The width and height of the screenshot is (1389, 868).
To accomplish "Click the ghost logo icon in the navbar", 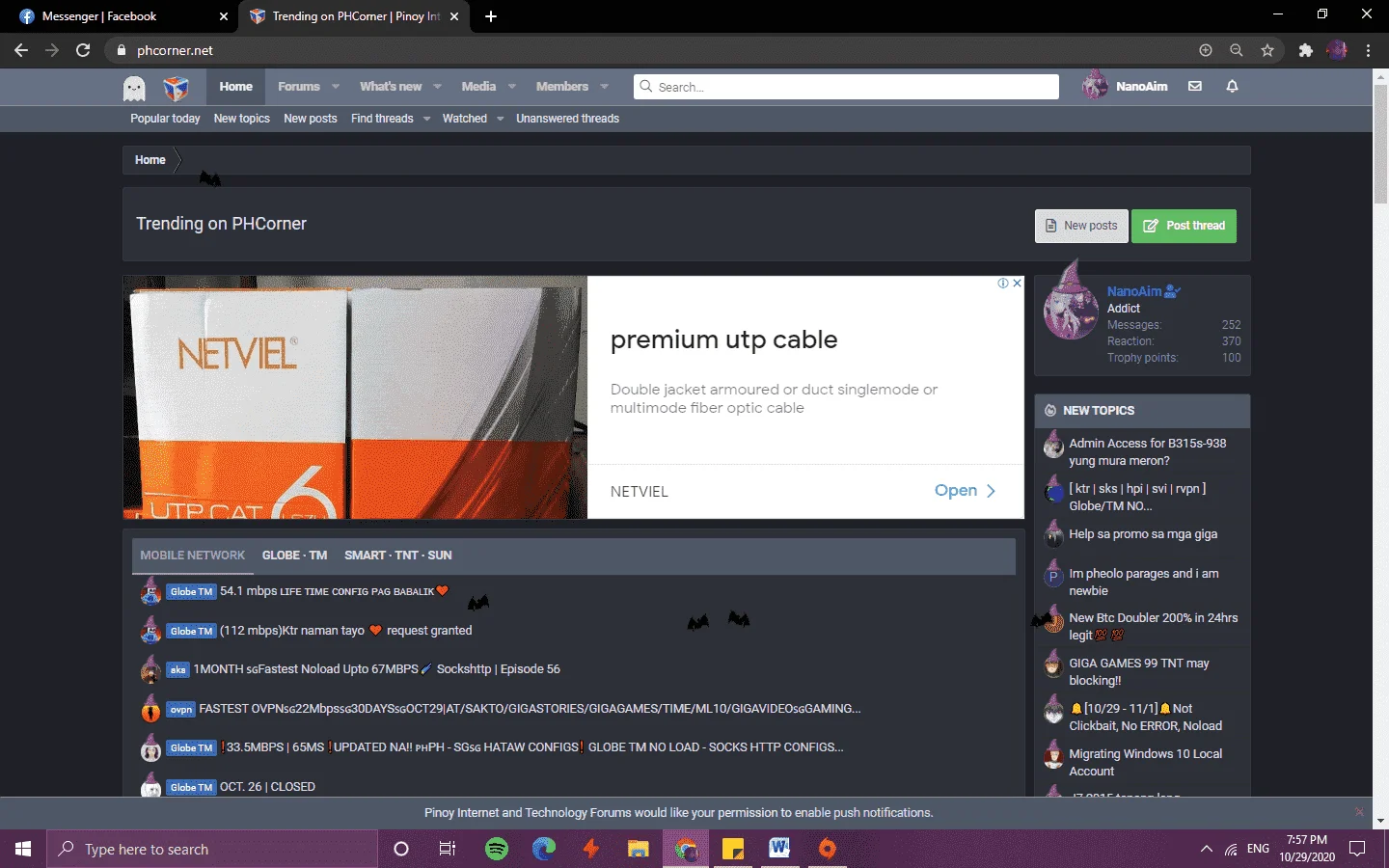I will (x=134, y=88).
